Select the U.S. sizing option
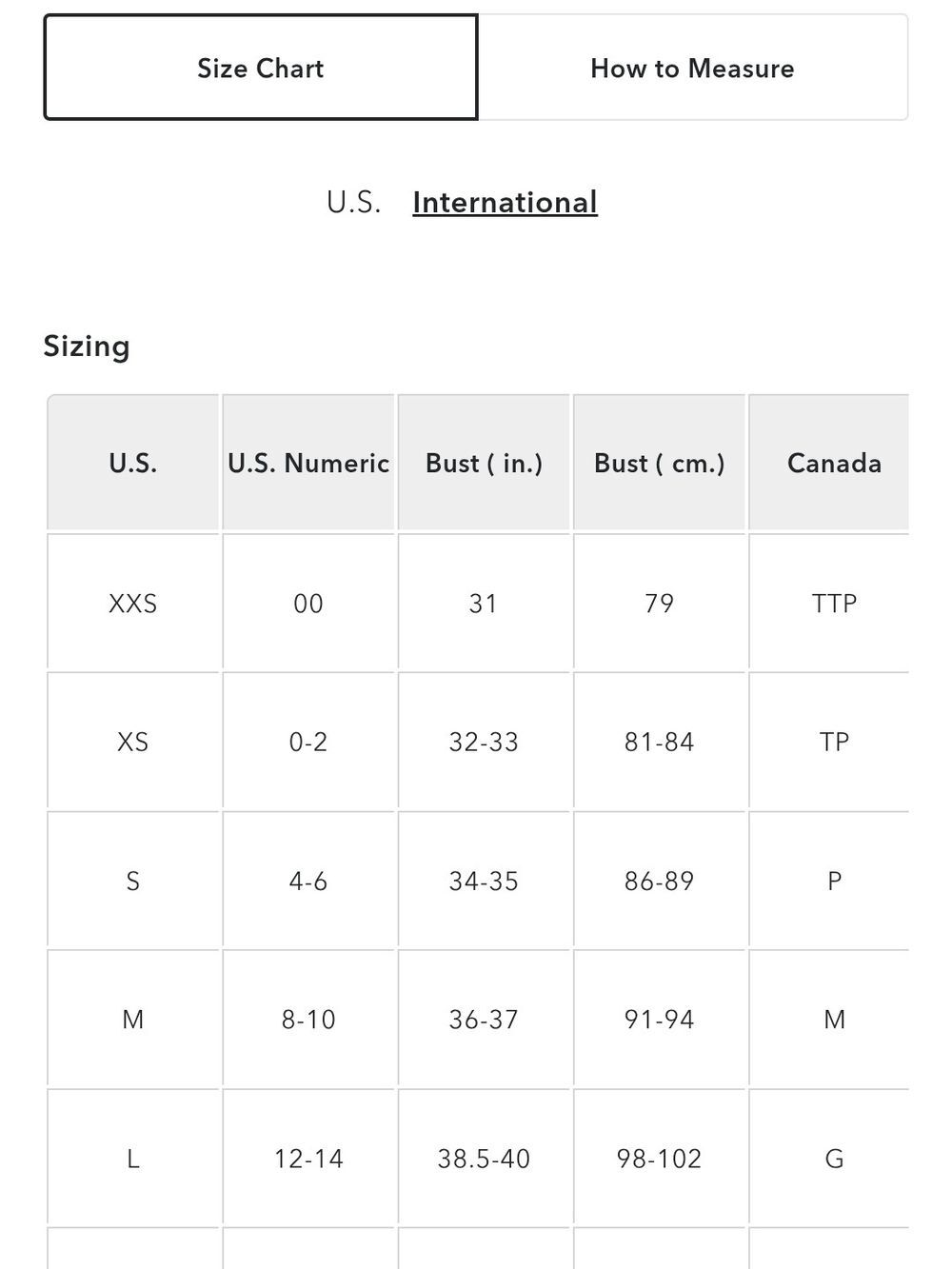952x1269 pixels. 353,202
